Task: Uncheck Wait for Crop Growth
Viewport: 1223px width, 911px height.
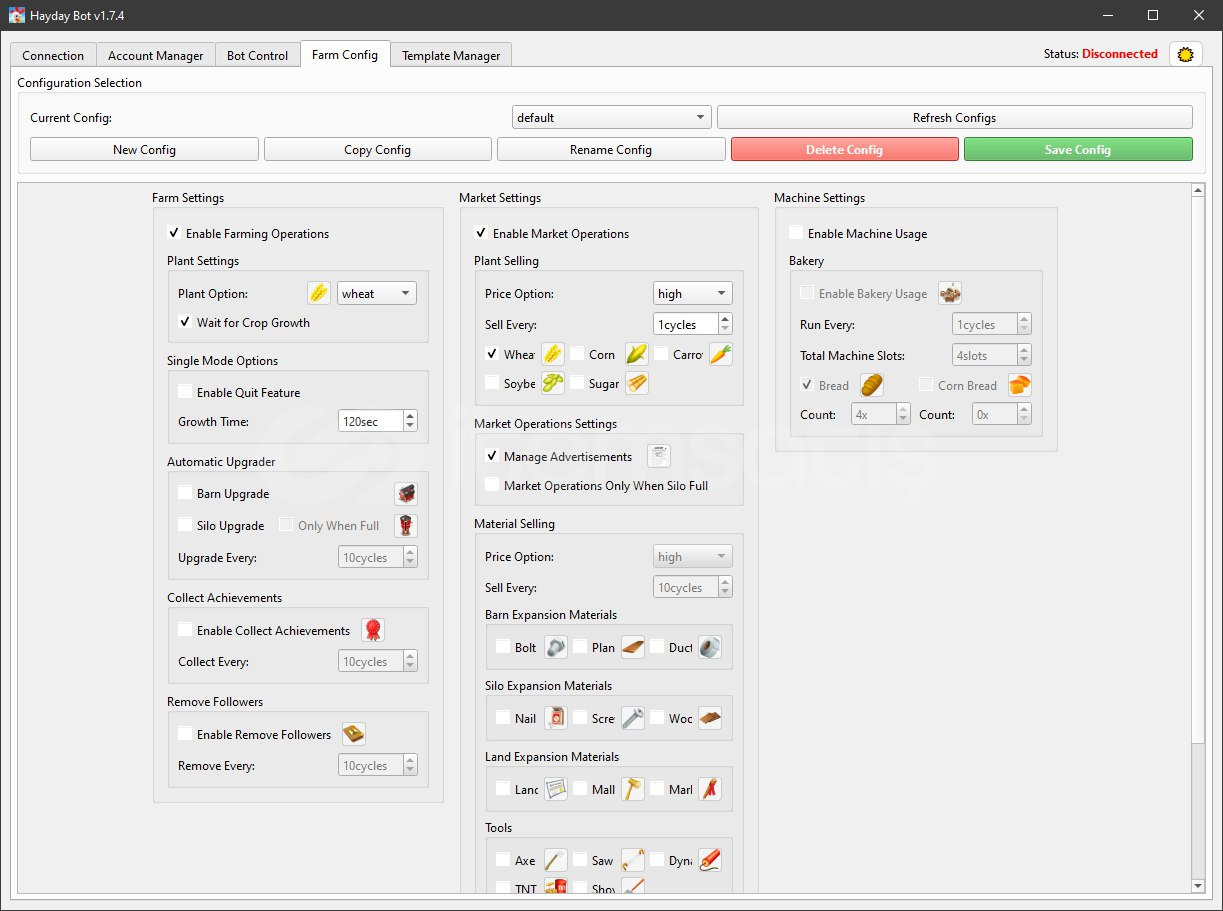Action: click(185, 323)
